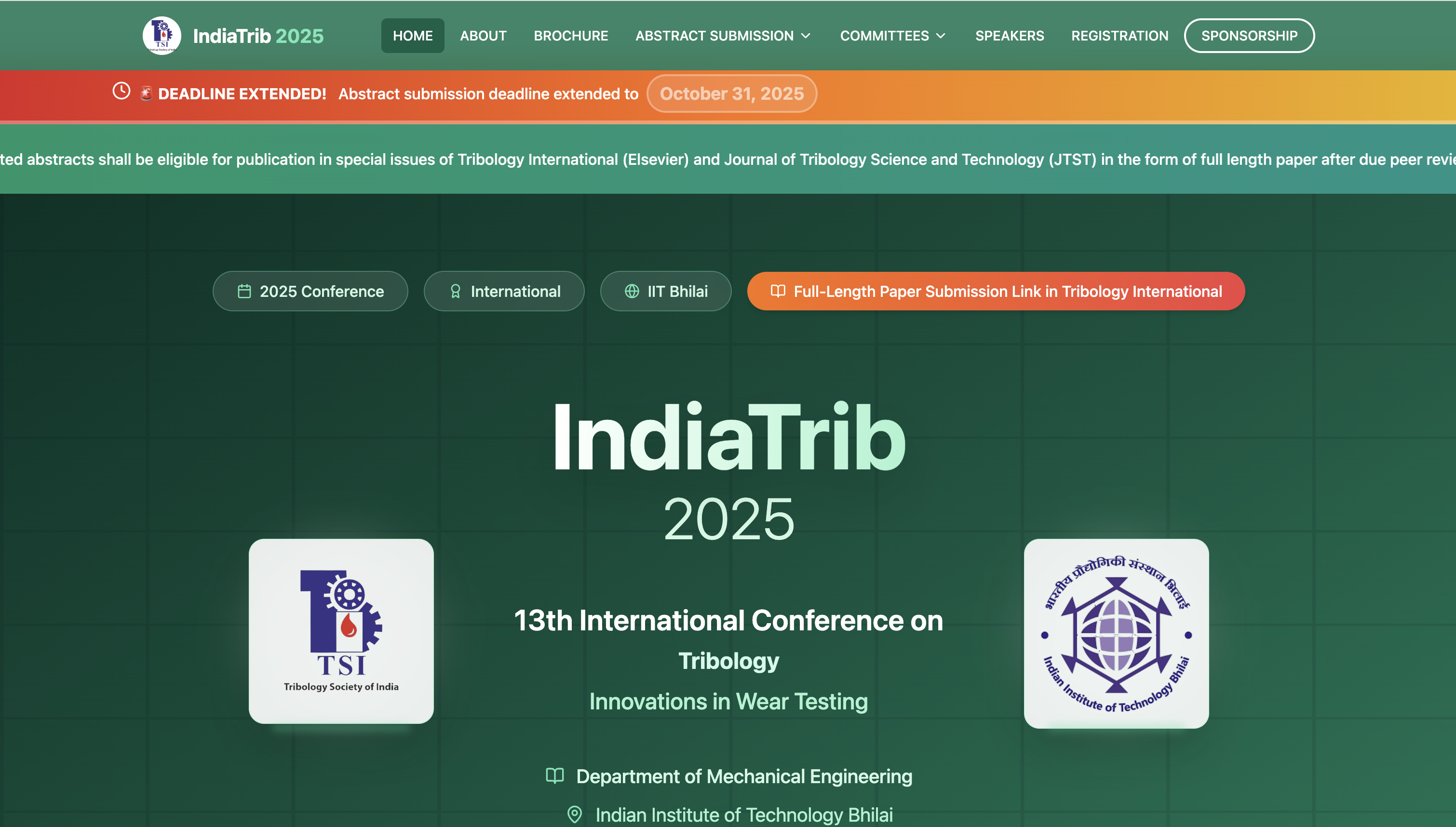Screen dimensions: 1456x827
Task: Click the map pin location icon
Action: point(574,814)
